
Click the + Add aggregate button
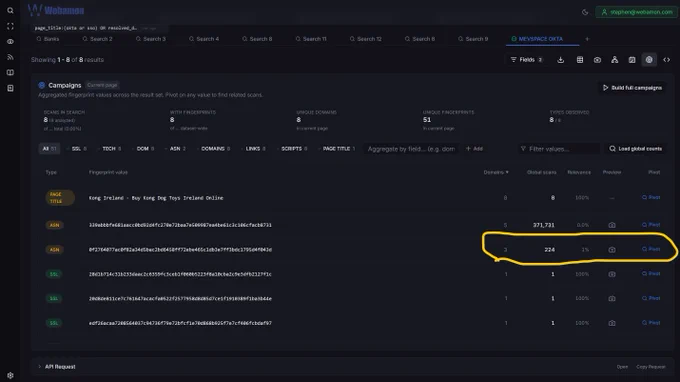click(x=474, y=149)
